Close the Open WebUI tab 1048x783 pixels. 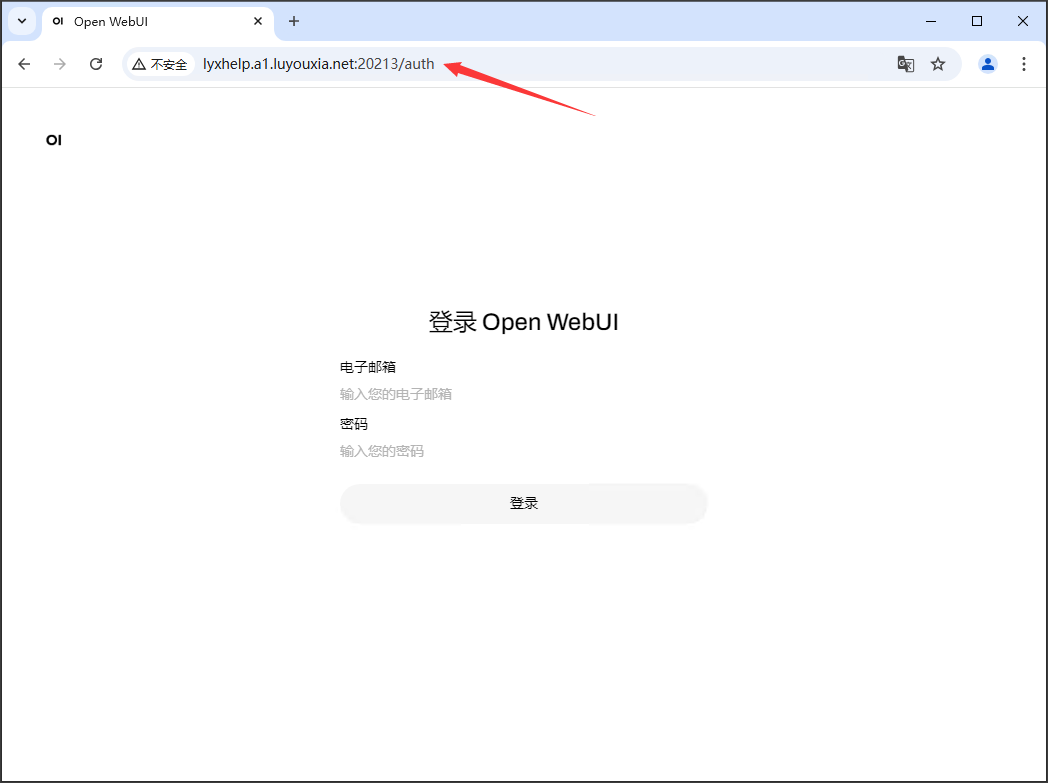(x=258, y=21)
